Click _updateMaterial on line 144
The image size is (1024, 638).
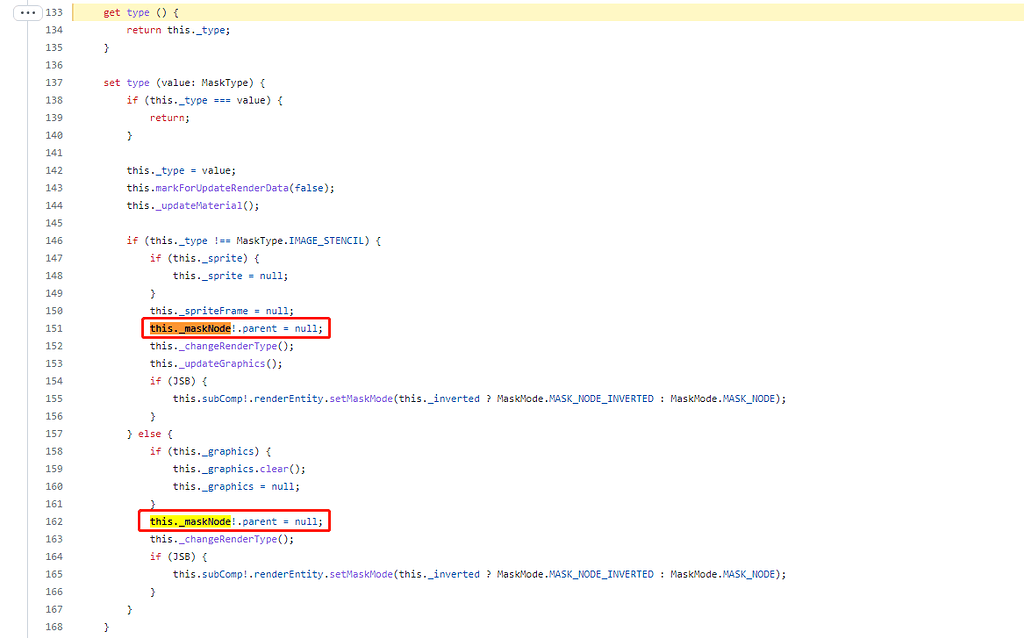point(202,206)
